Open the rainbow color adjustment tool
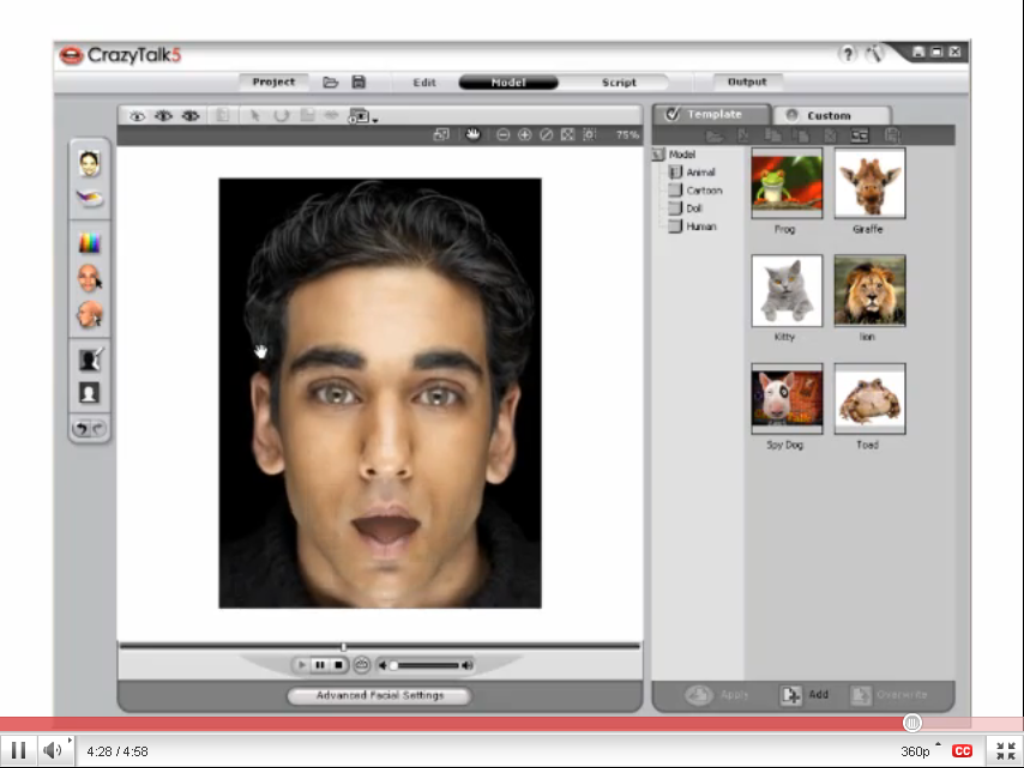Viewport: 1024px width, 768px height. (89, 243)
